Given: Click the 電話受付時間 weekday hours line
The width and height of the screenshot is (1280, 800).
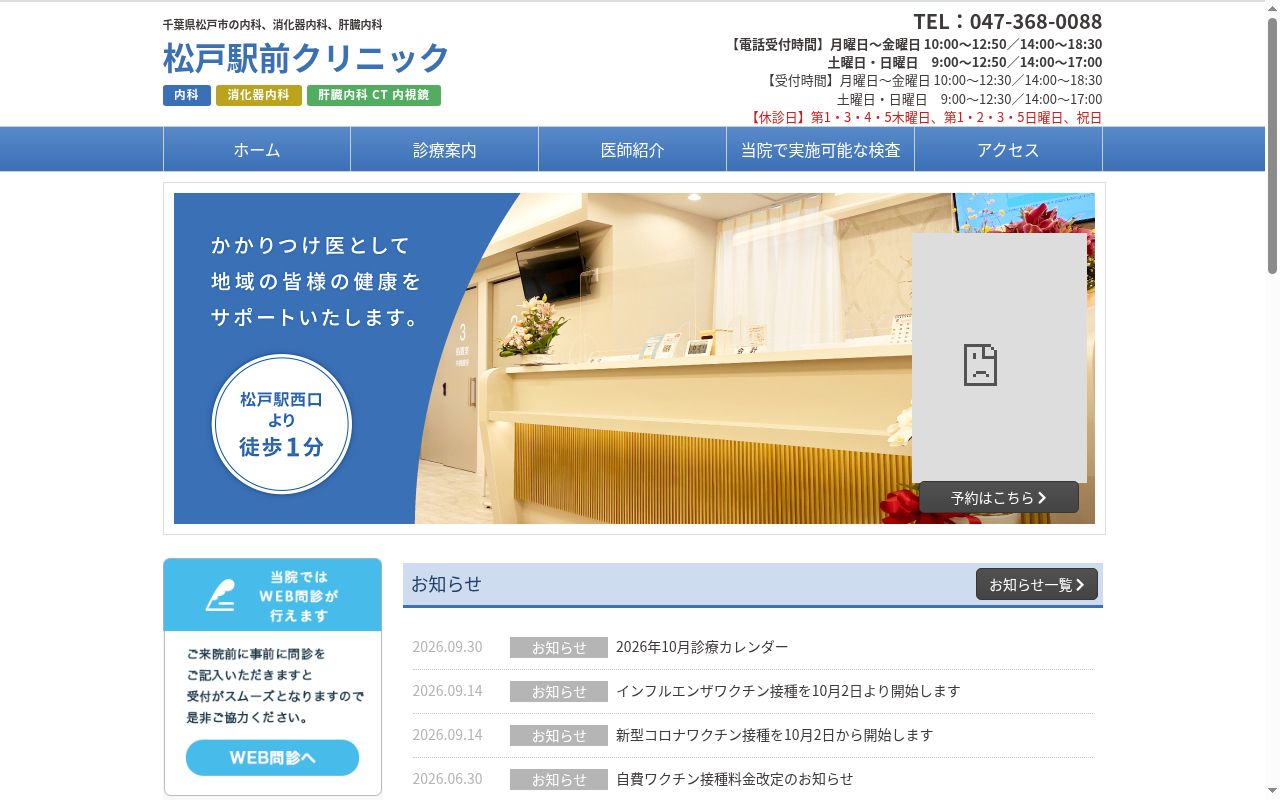Looking at the screenshot, I should [x=915, y=44].
